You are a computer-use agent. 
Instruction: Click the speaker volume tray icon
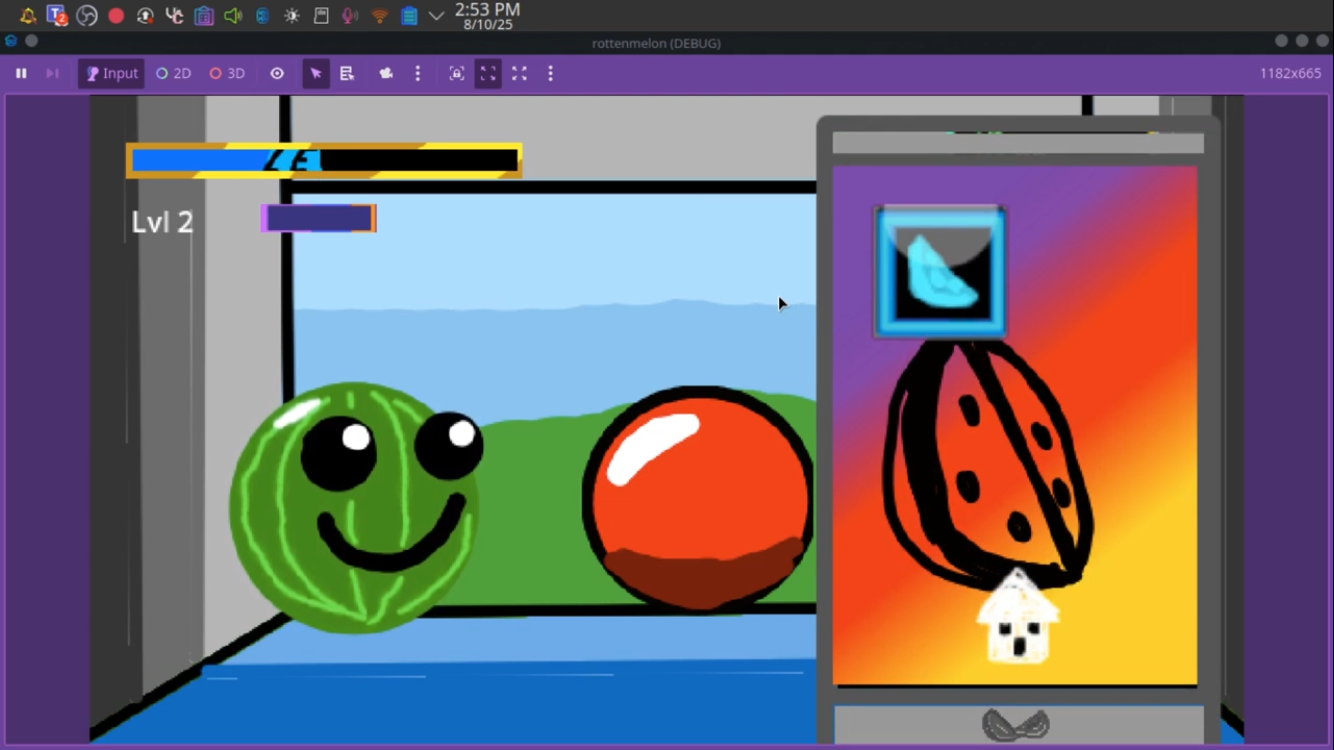tap(233, 16)
